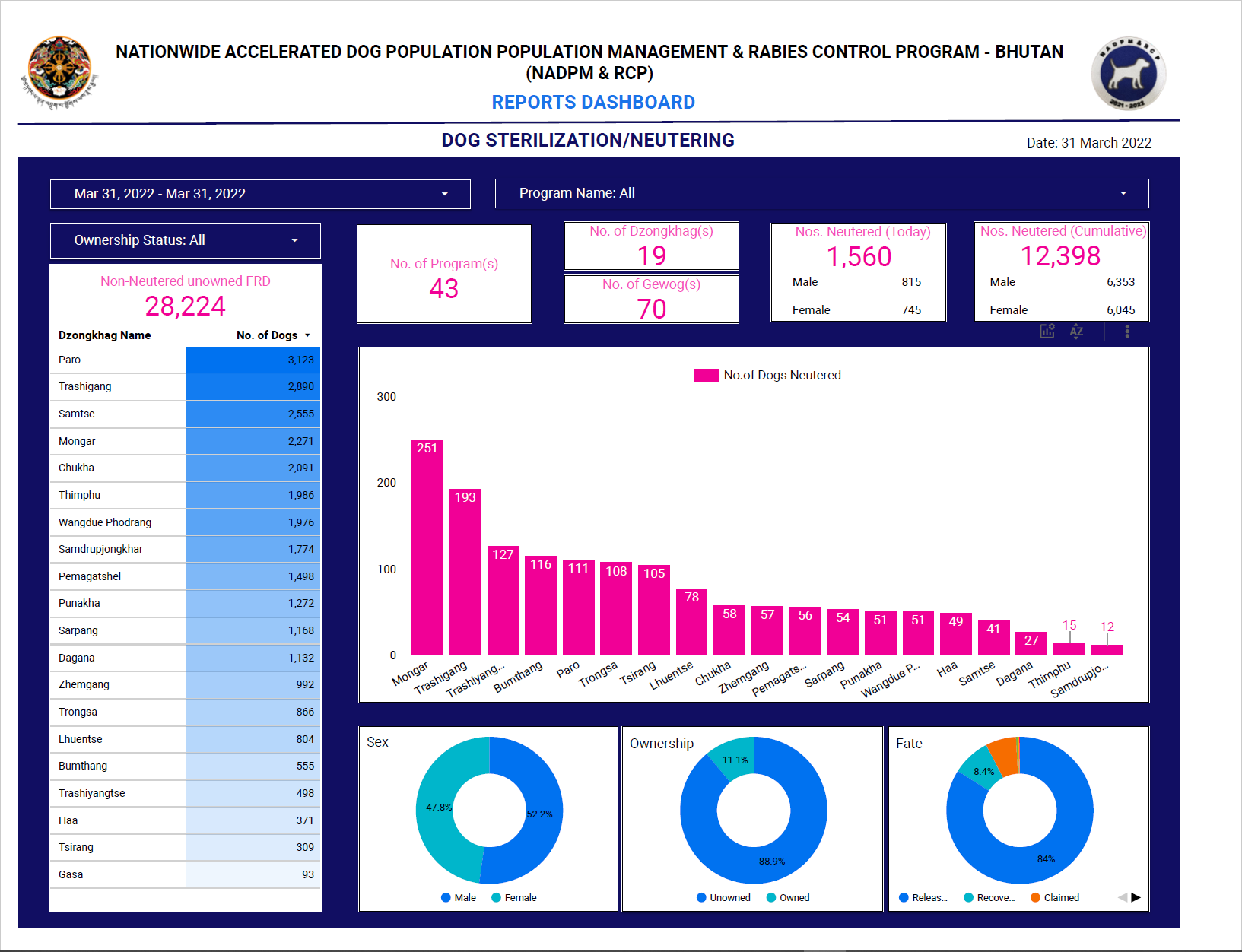Image resolution: width=1242 pixels, height=952 pixels.
Task: Click the Date: 31 March 2022 text
Action: click(1089, 142)
